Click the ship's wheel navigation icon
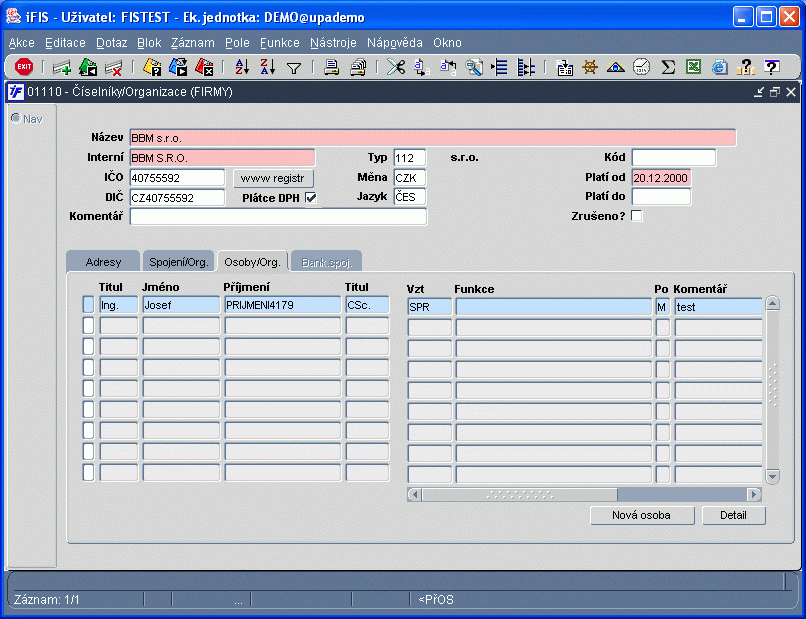Image resolution: width=806 pixels, height=619 pixels. click(590, 67)
